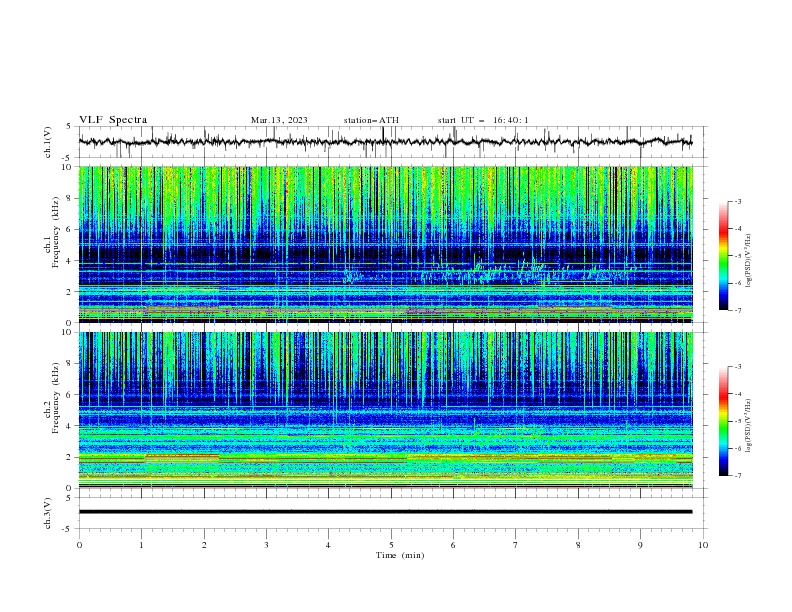Select the "start UT = 16:40: 1" text
This screenshot has width=792, height=612.
click(483, 120)
